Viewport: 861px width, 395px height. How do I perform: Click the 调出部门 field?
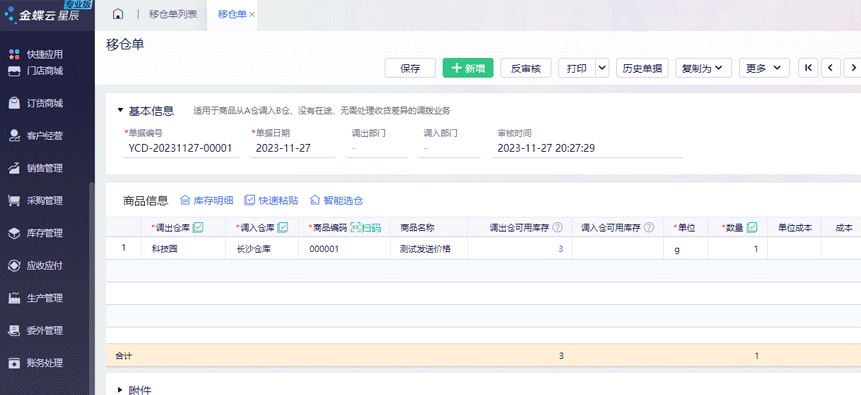(377, 148)
